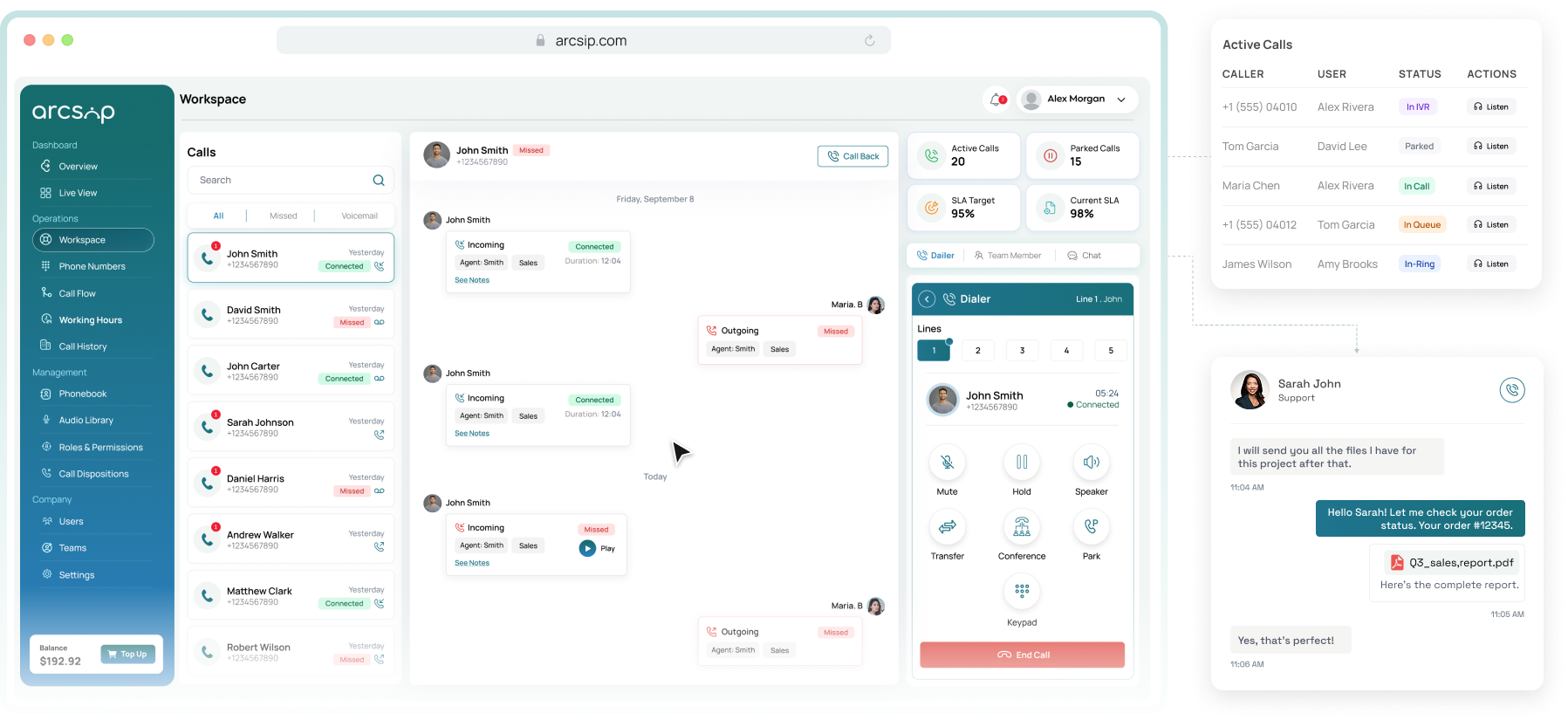Click the SLA Target icon

tap(932, 208)
